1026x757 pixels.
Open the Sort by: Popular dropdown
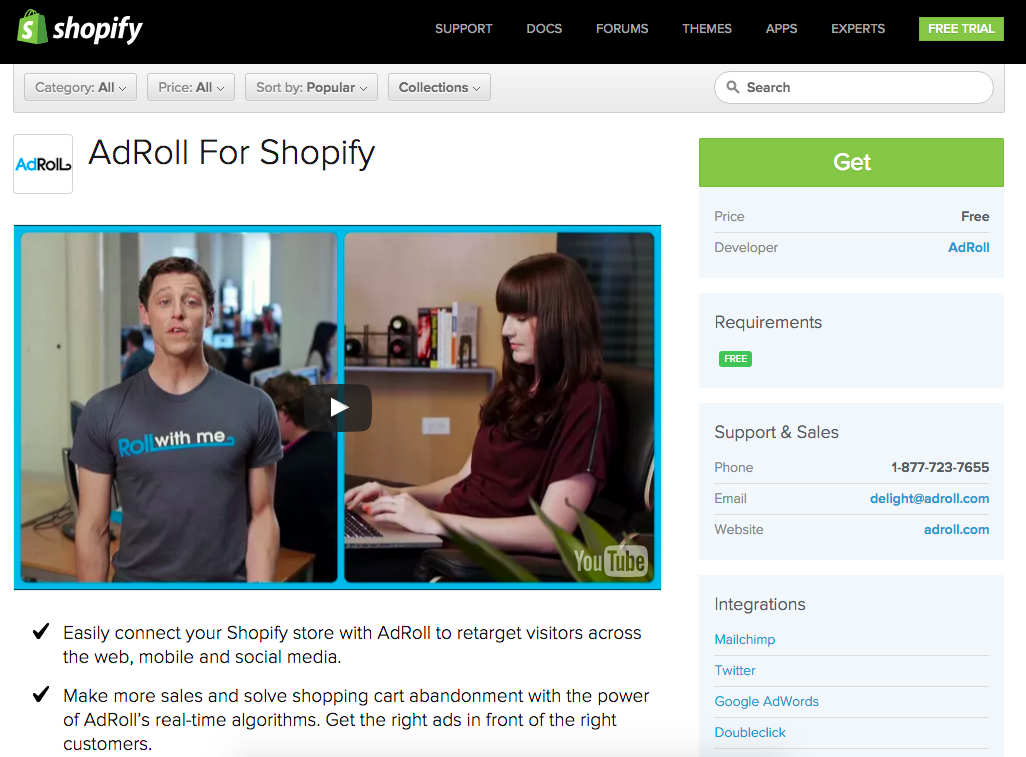click(311, 87)
